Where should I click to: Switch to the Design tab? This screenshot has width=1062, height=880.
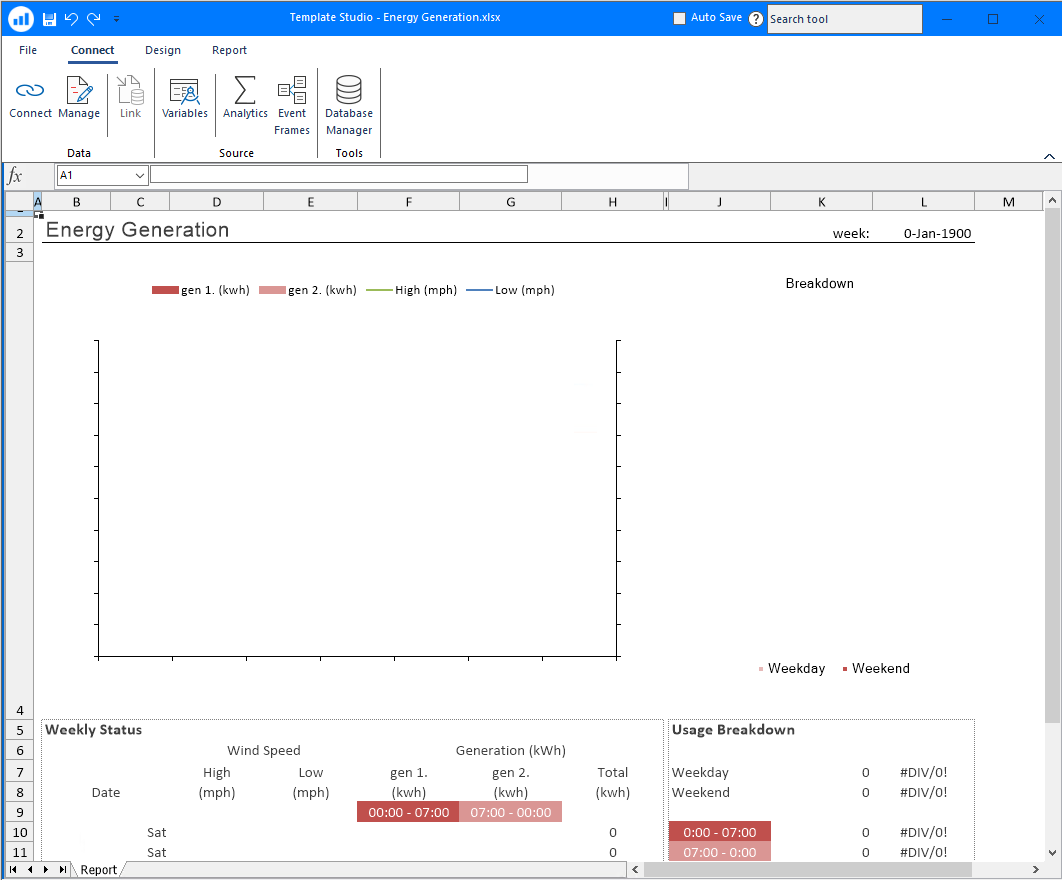click(163, 50)
